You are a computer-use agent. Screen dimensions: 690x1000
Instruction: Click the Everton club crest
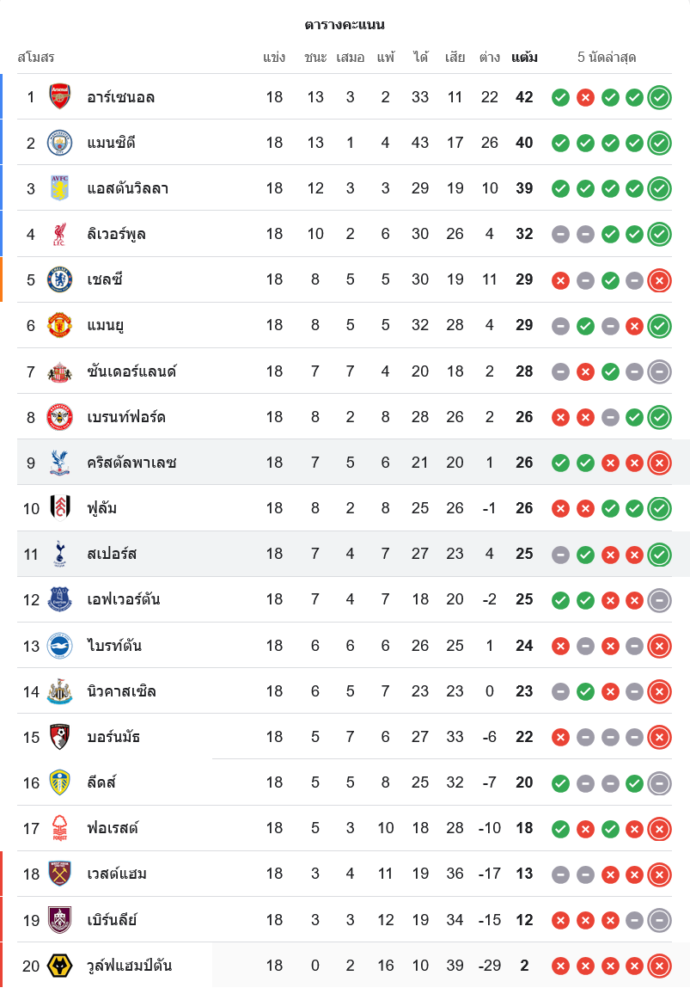coord(60,600)
